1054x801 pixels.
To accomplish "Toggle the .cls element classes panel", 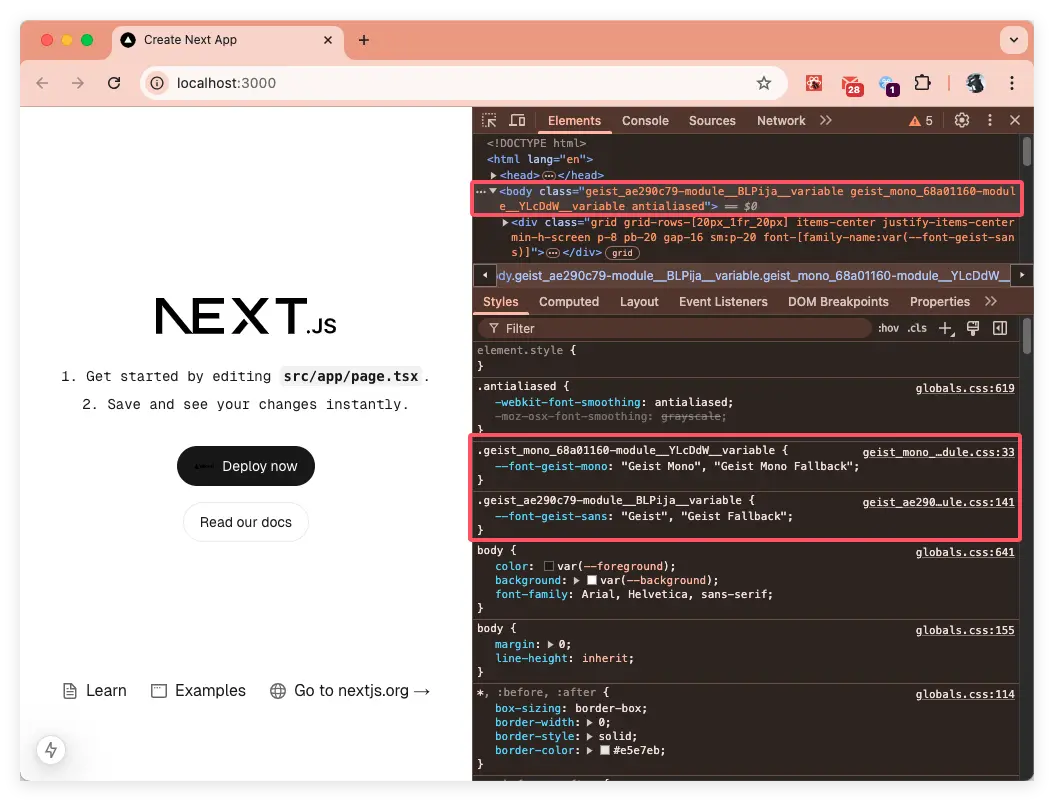I will coord(917,328).
